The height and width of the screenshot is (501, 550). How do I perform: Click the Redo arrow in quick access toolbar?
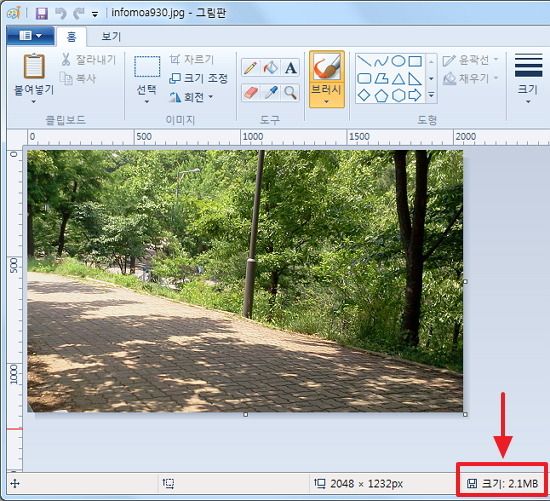click(79, 14)
